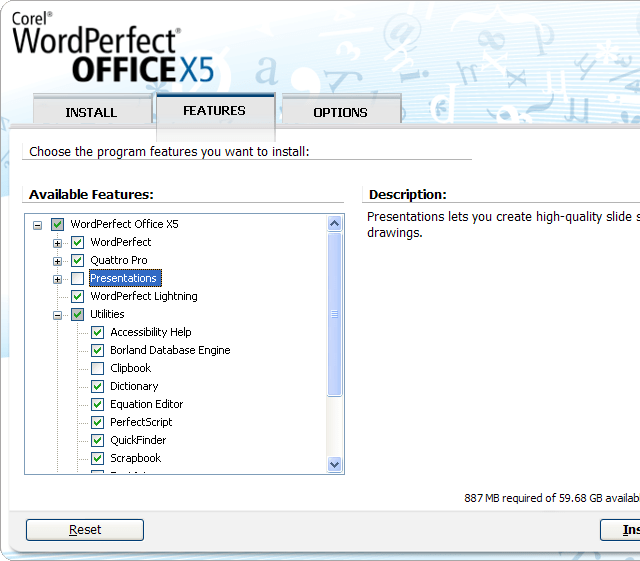Uncheck the Dictionary checkbox
Viewport: 640px width, 561px height.
pos(98,386)
